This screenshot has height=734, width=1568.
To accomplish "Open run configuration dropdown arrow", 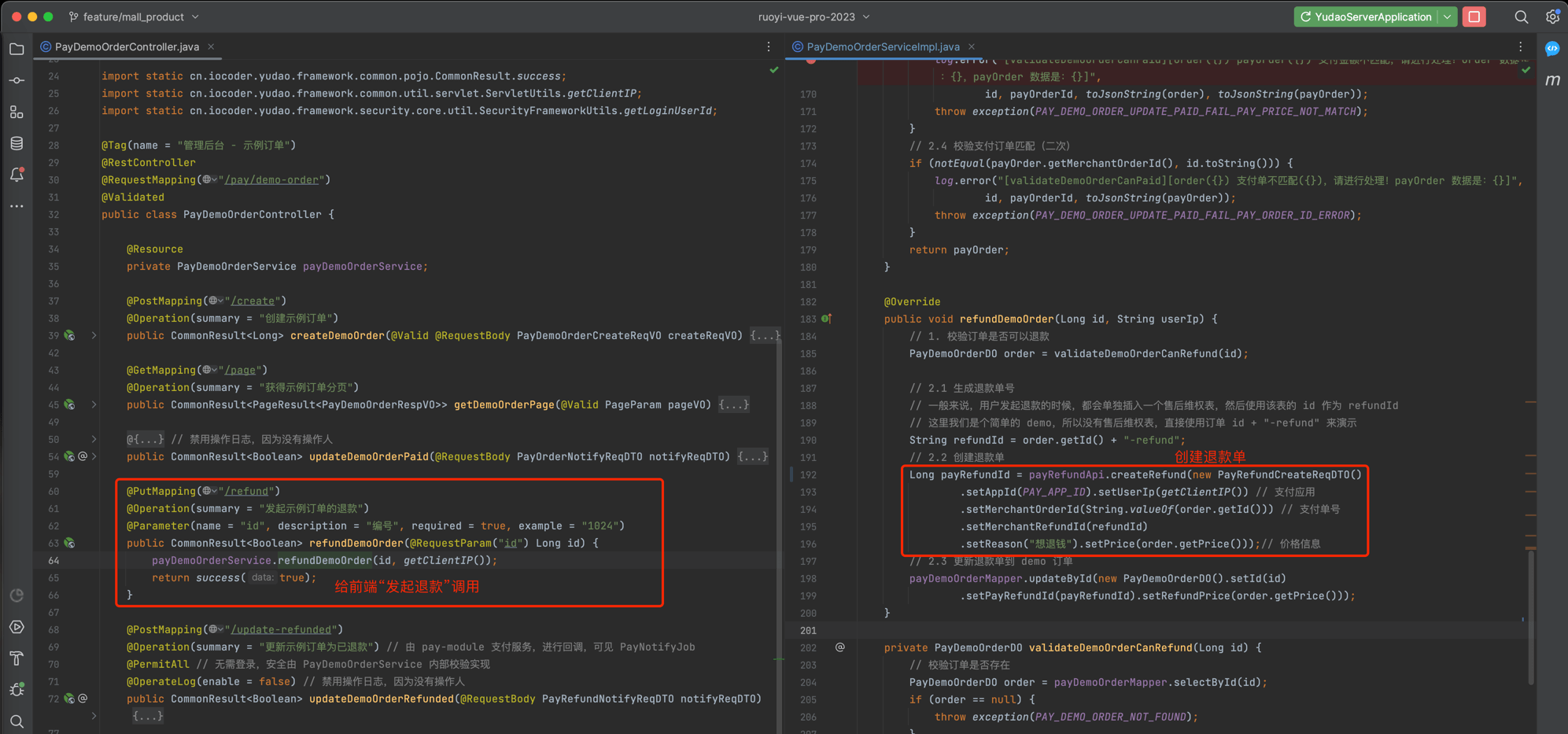I will point(1448,17).
